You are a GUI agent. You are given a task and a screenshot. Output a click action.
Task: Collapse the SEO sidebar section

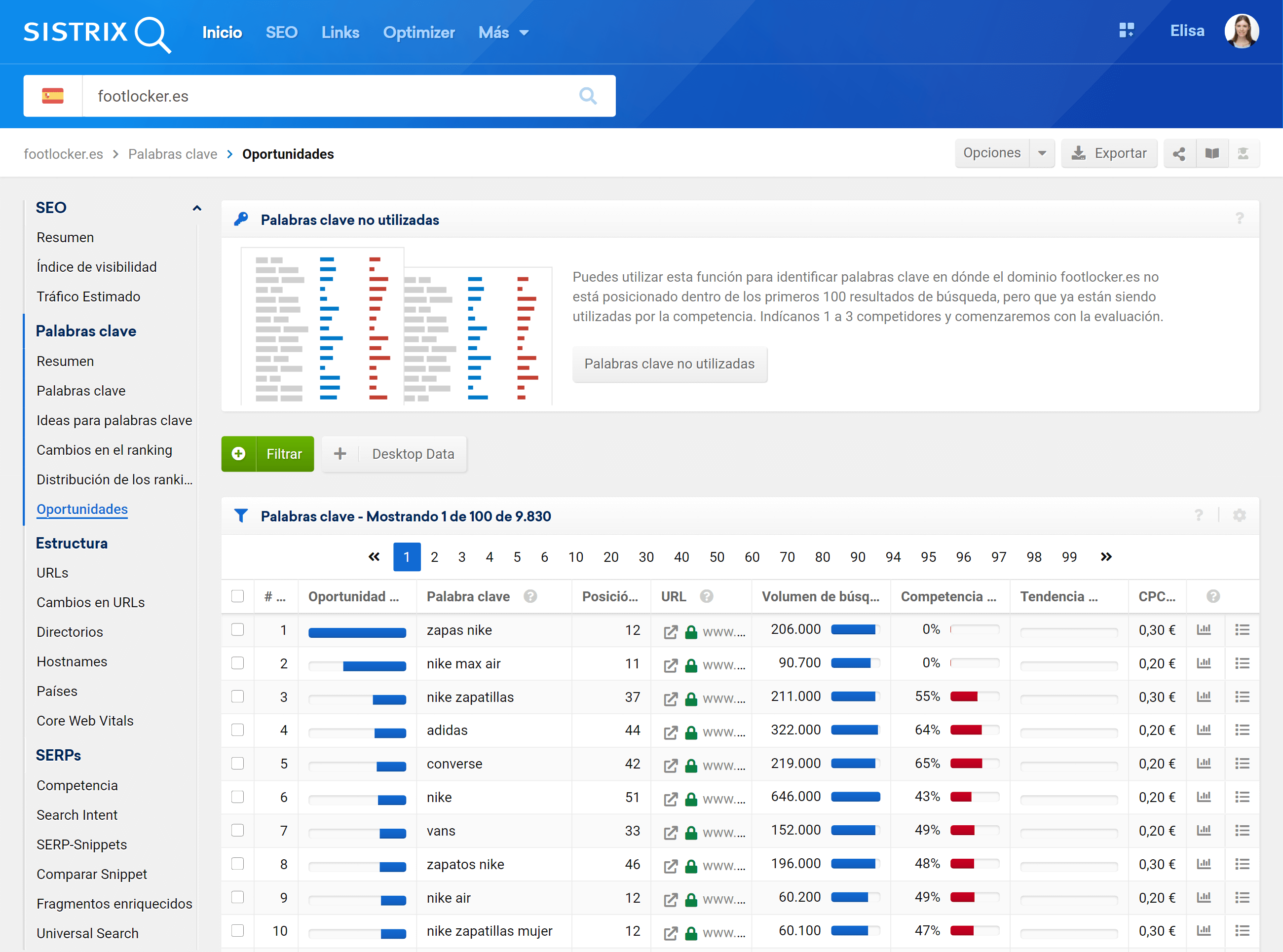coord(196,208)
